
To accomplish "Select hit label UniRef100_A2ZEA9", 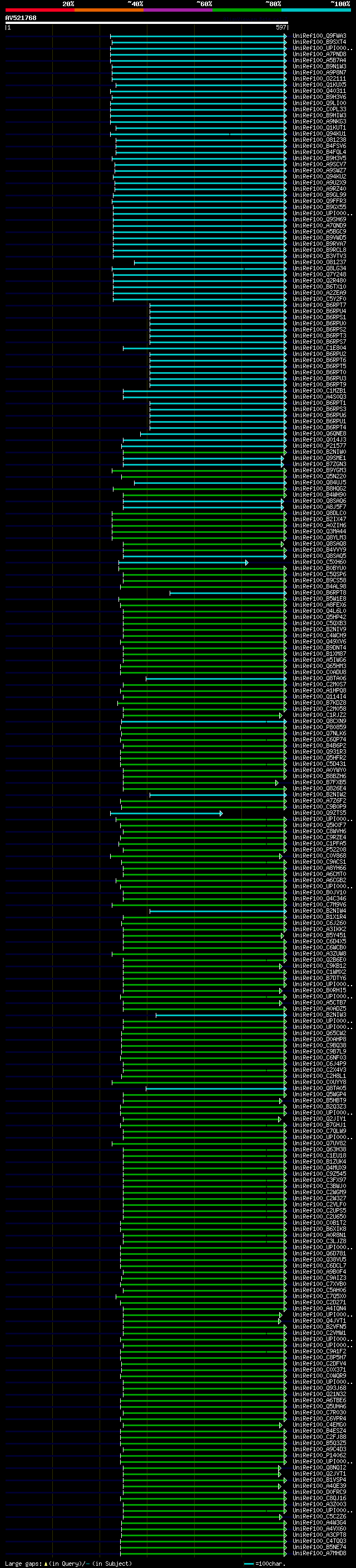I will click(319, 293).
